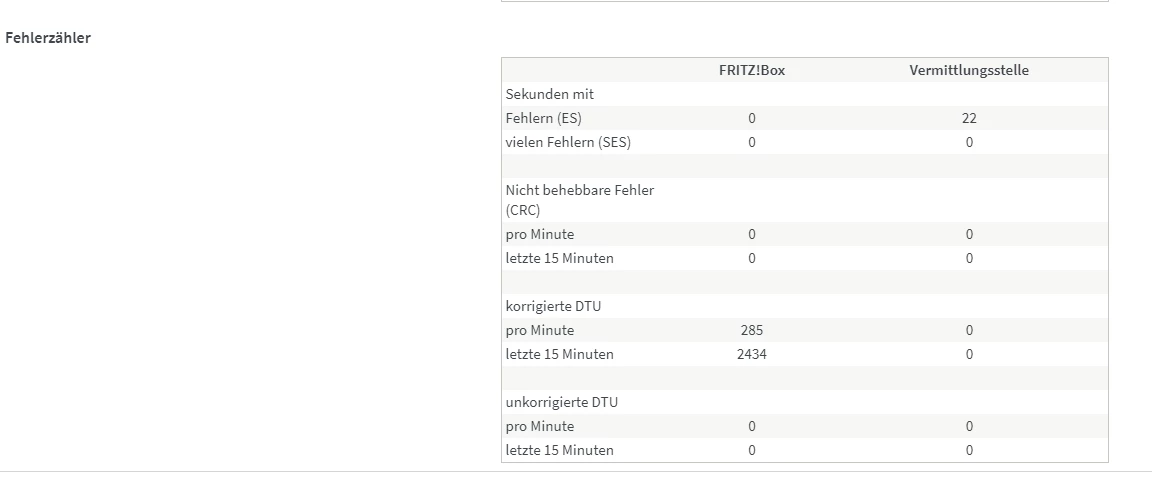
Task: Select "letzte 15 Minuten" label under CRC
Action: pos(559,258)
